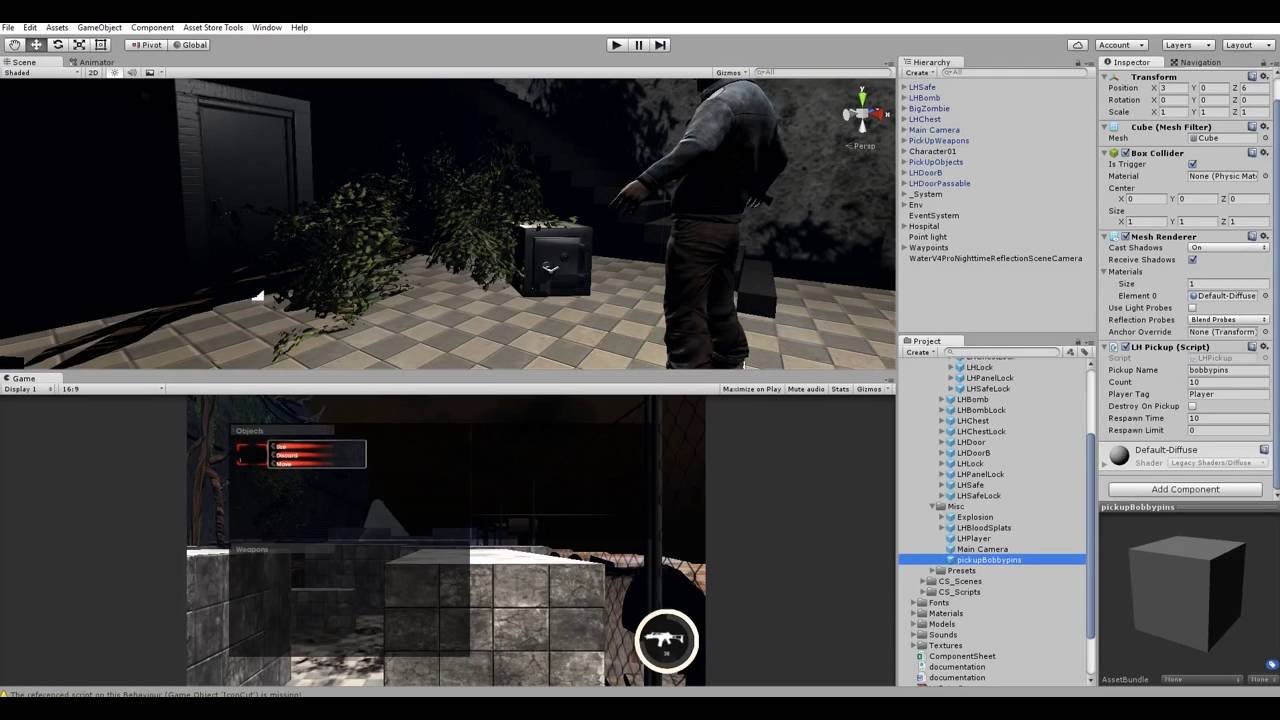Viewport: 1280px width, 720px height.
Task: Toggle Destroy On Pickup checkbox
Action: pyautogui.click(x=1192, y=406)
